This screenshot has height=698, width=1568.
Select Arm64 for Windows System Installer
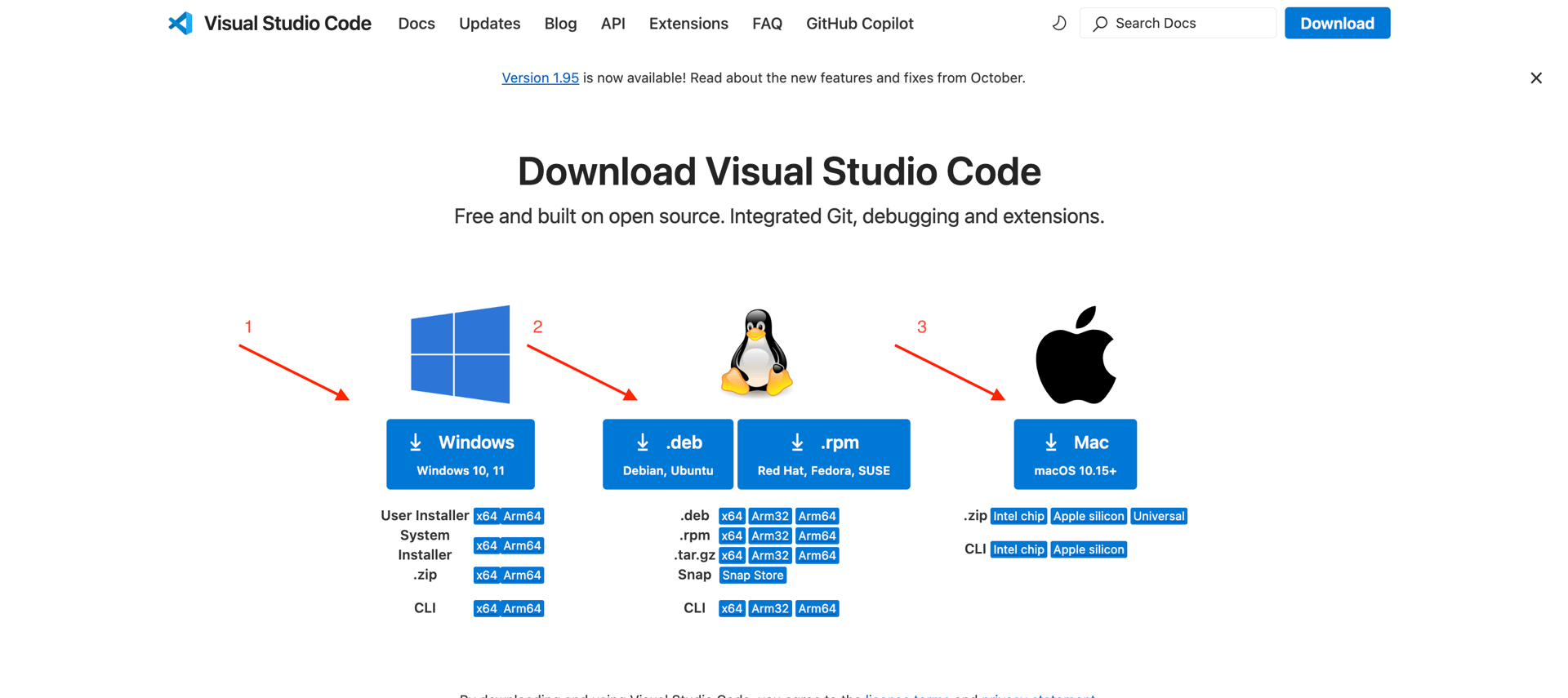click(523, 545)
